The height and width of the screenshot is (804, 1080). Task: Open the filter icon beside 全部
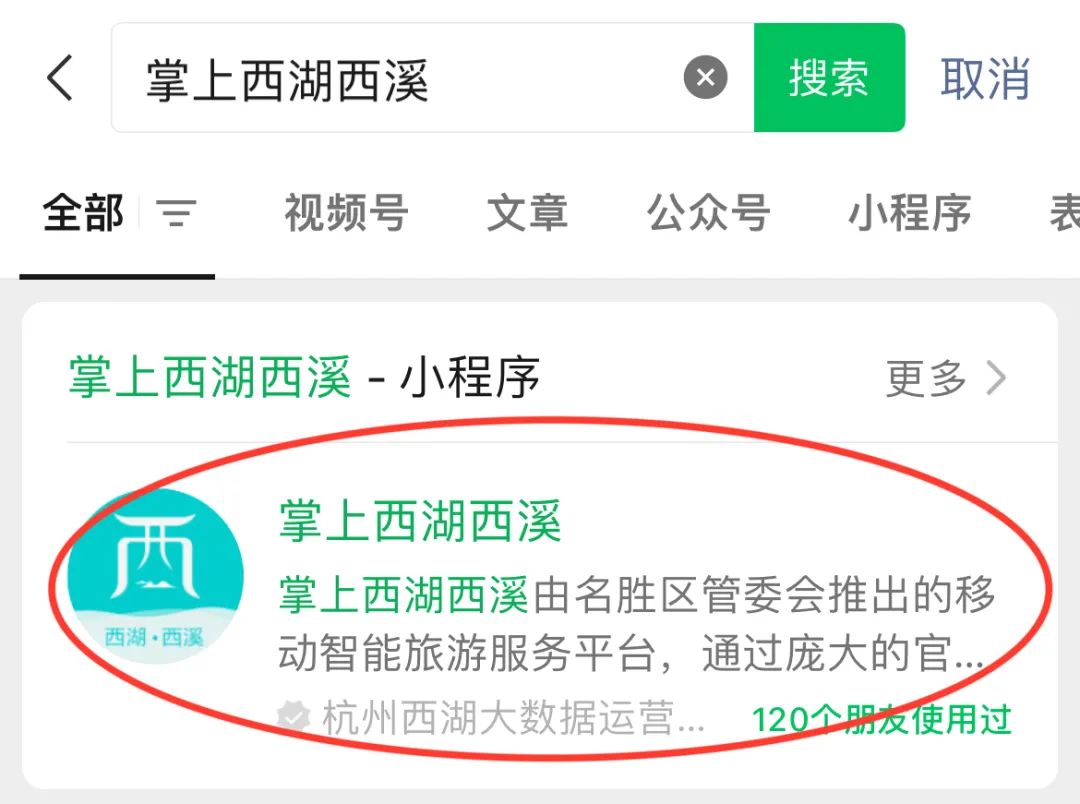coord(176,213)
